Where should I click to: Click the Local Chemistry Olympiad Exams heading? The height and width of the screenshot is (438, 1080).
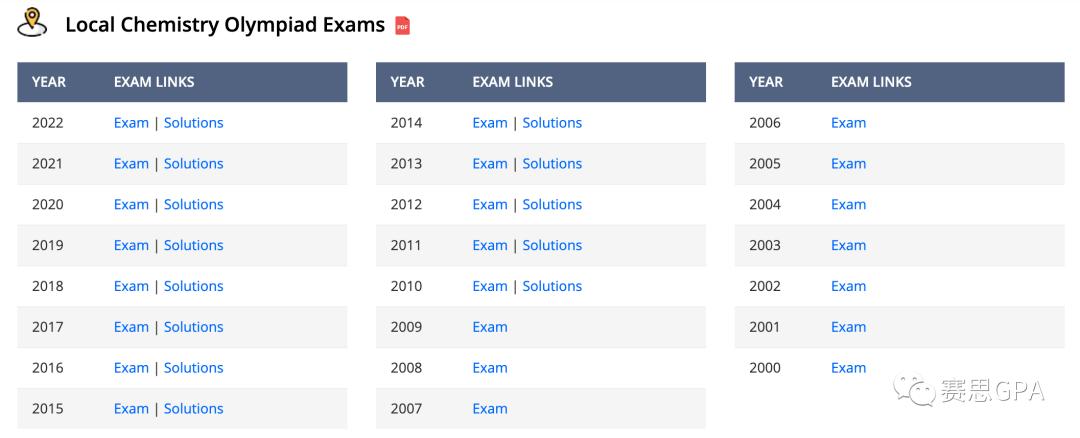click(225, 25)
